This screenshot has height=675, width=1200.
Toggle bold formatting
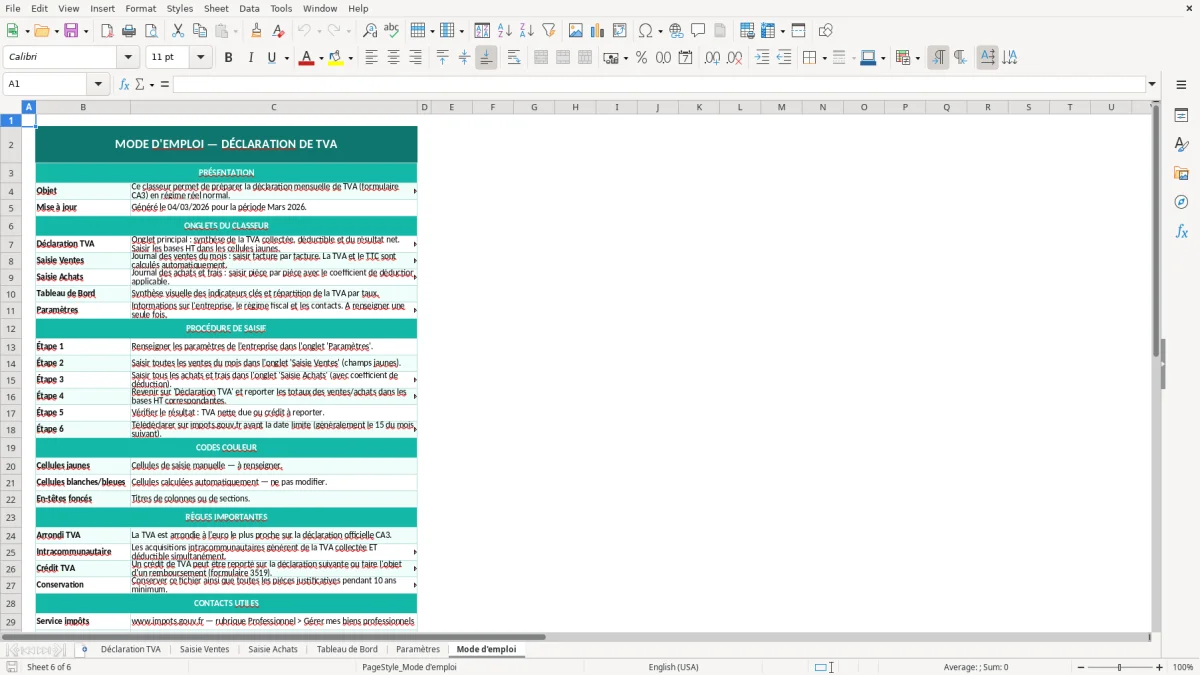(228, 58)
